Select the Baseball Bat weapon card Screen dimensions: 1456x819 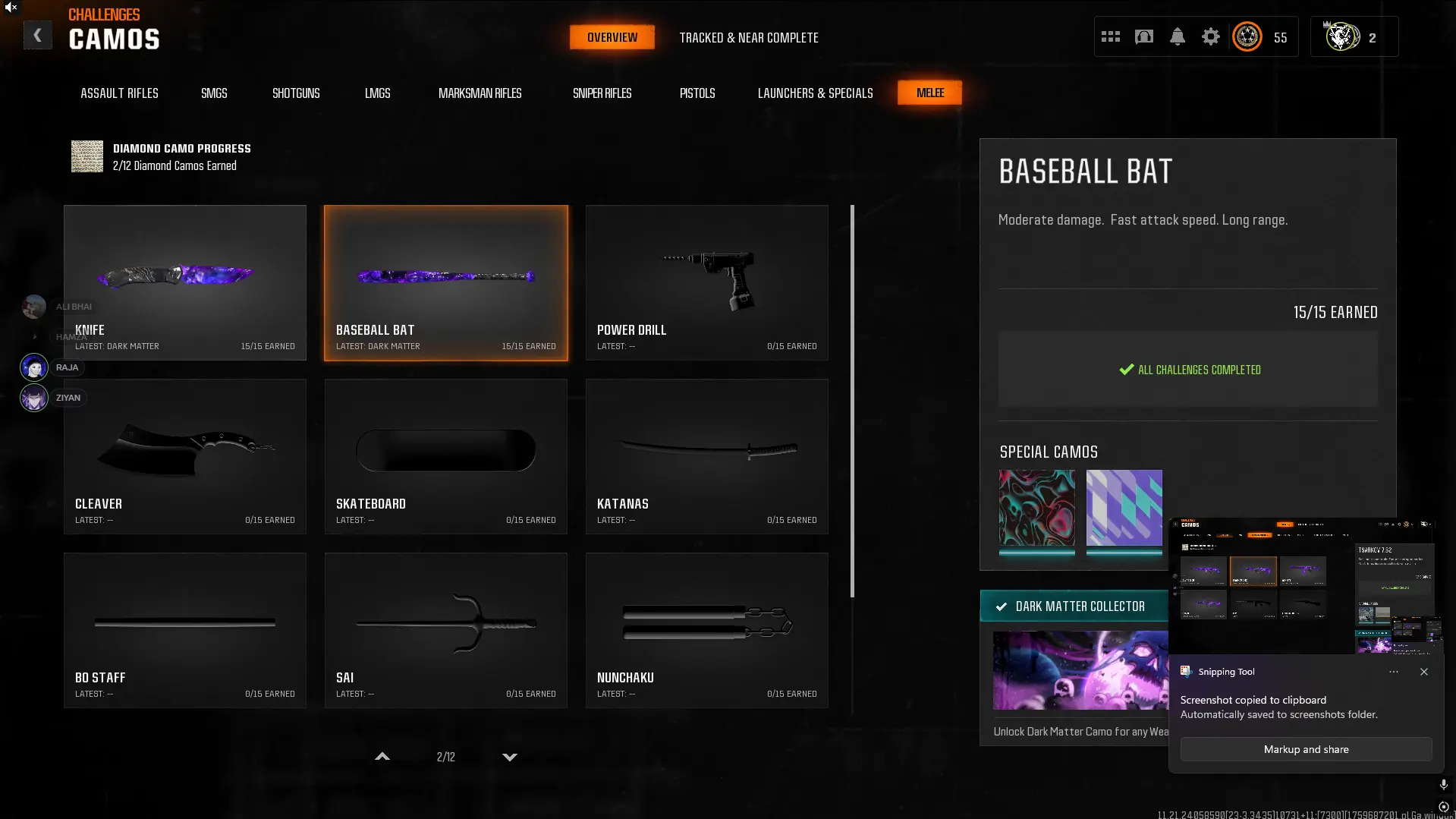coord(446,282)
